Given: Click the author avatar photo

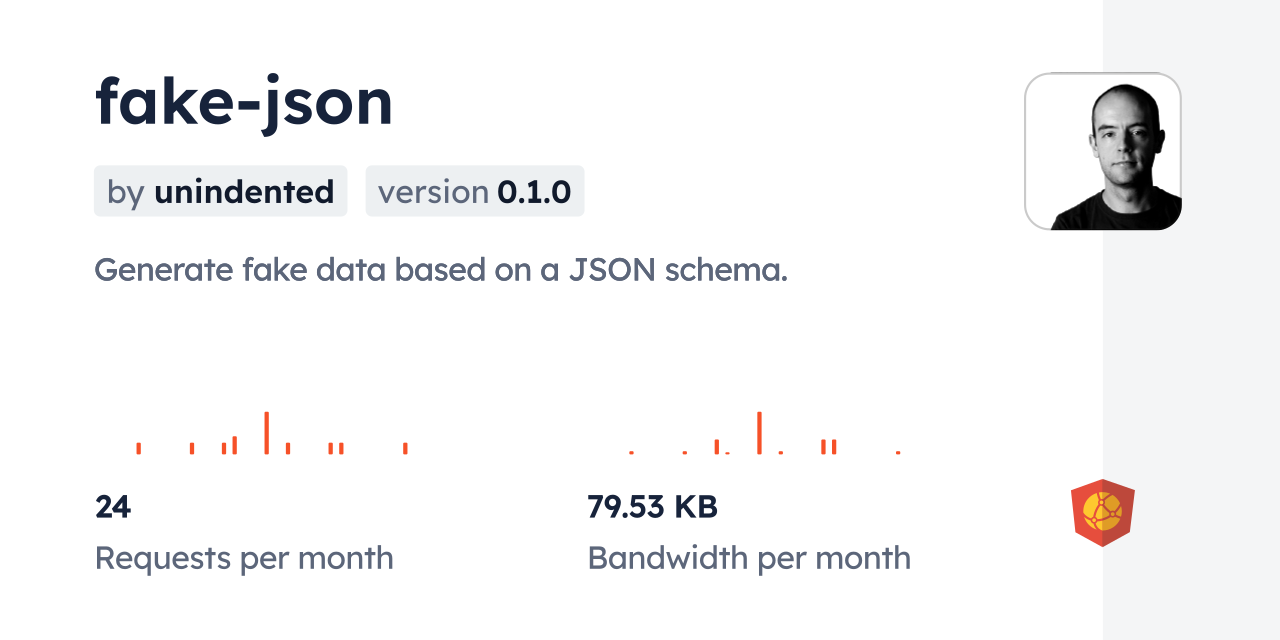Looking at the screenshot, I should 1103,152.
